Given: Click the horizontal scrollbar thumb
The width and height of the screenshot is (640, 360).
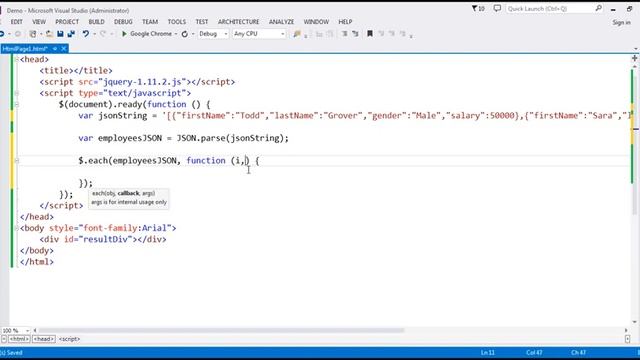Looking at the screenshot, I should (221, 330).
